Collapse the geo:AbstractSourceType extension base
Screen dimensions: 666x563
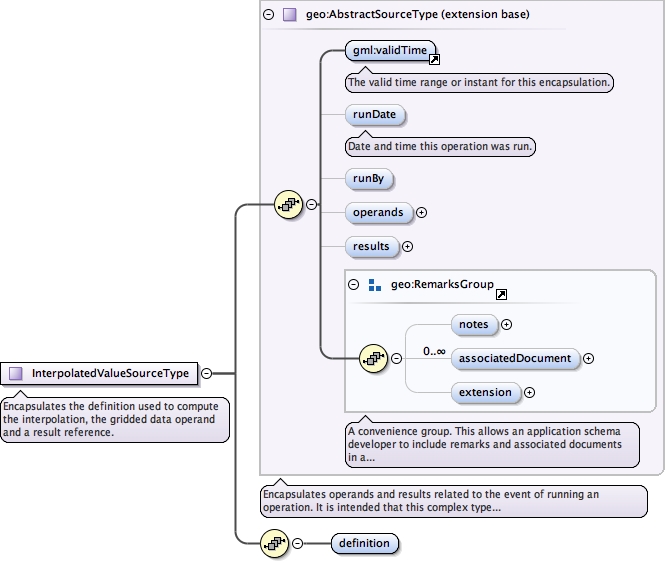click(x=268, y=15)
